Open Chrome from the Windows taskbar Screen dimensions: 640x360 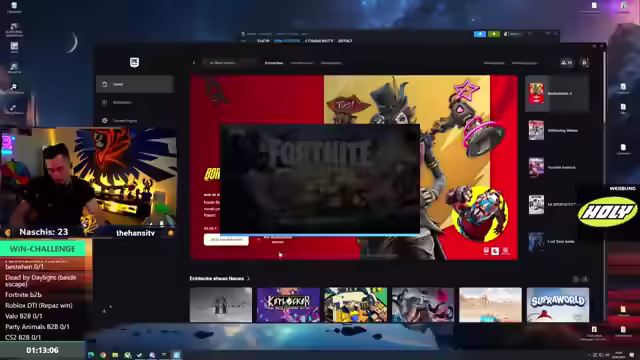point(103,355)
